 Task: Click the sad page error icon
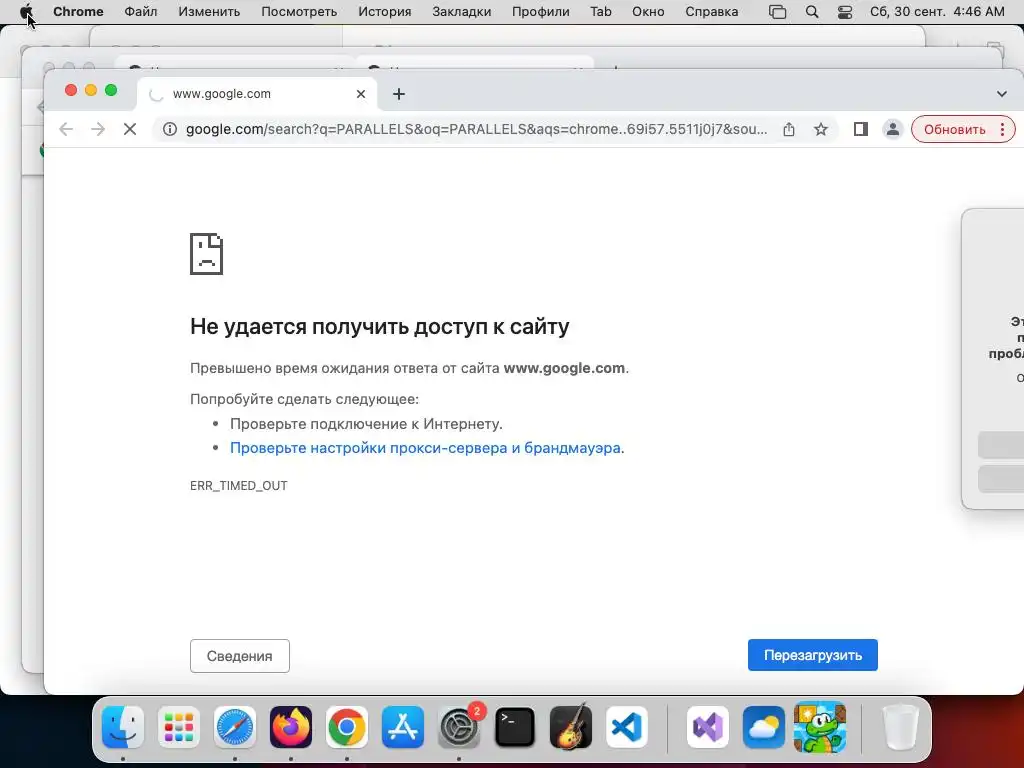pos(206,254)
